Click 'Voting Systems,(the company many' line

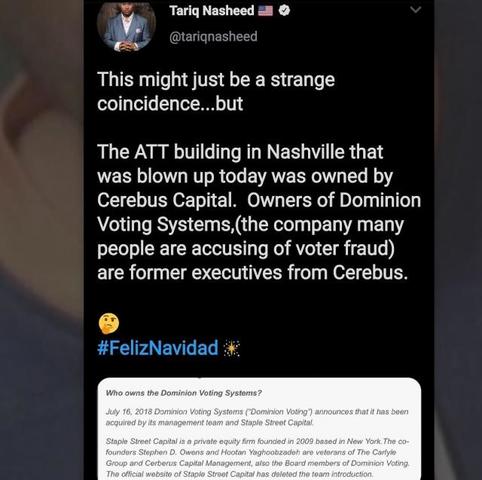tap(251, 225)
